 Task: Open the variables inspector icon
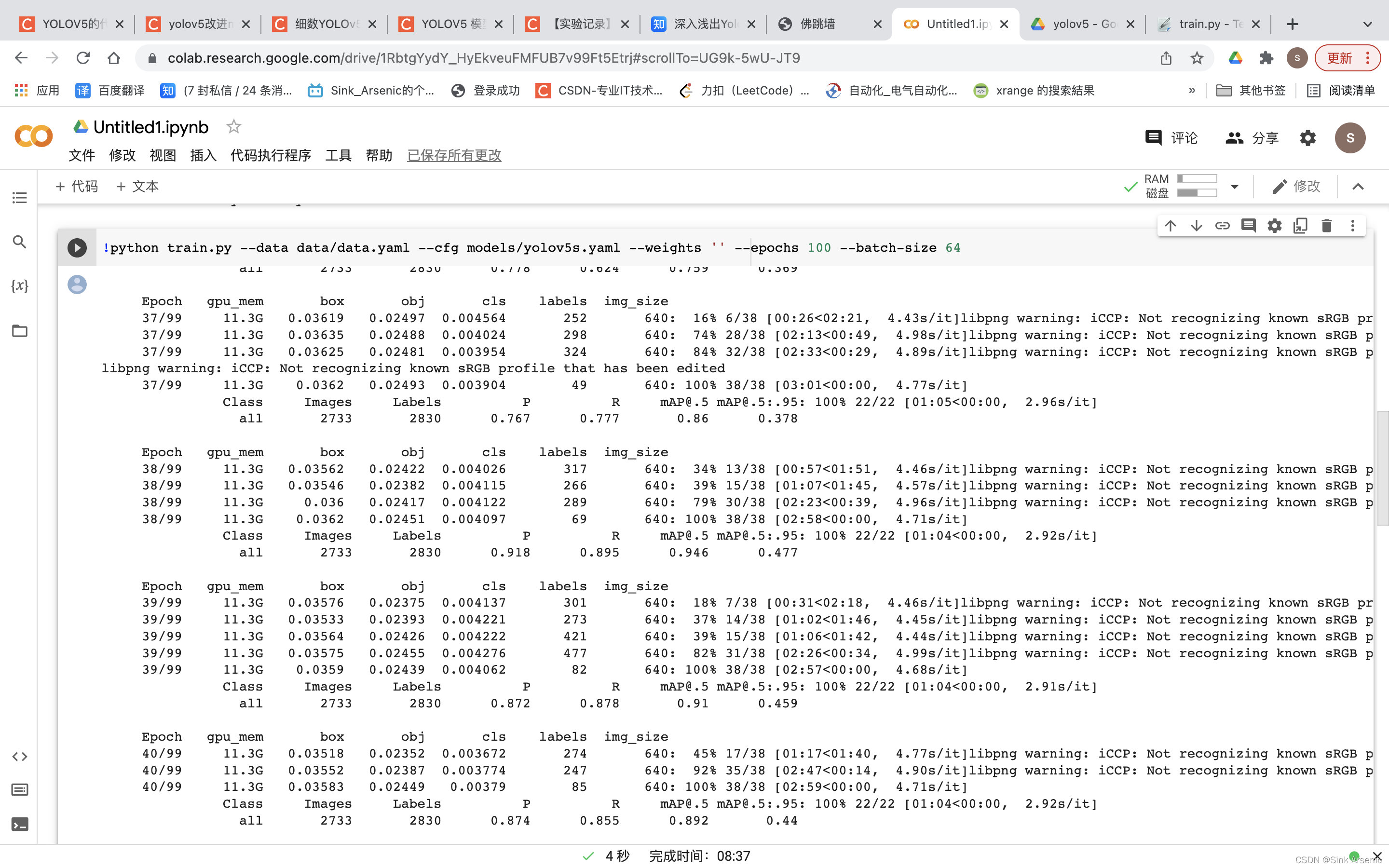click(x=19, y=285)
